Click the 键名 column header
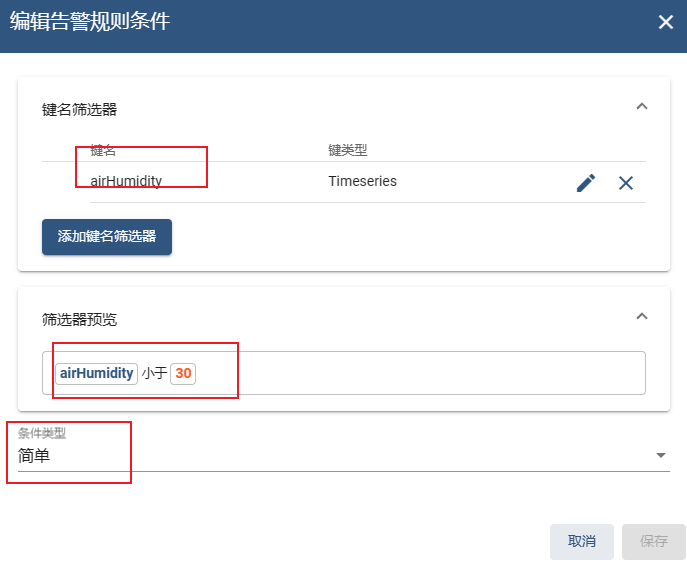The image size is (687, 568). tap(103, 150)
